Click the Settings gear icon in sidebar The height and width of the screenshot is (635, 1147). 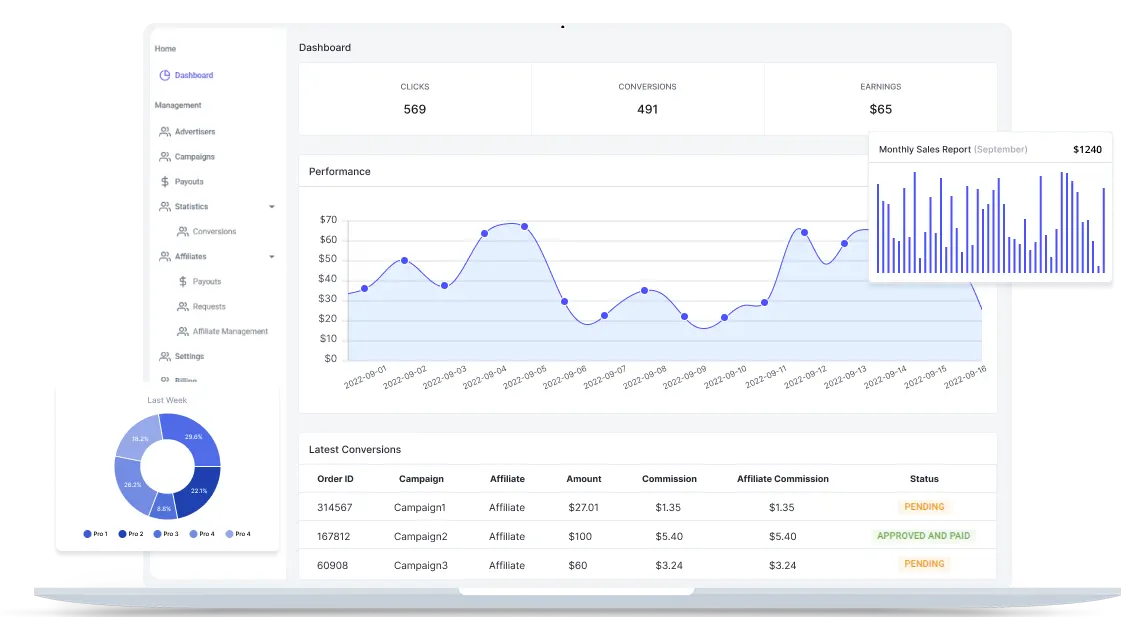[164, 354]
